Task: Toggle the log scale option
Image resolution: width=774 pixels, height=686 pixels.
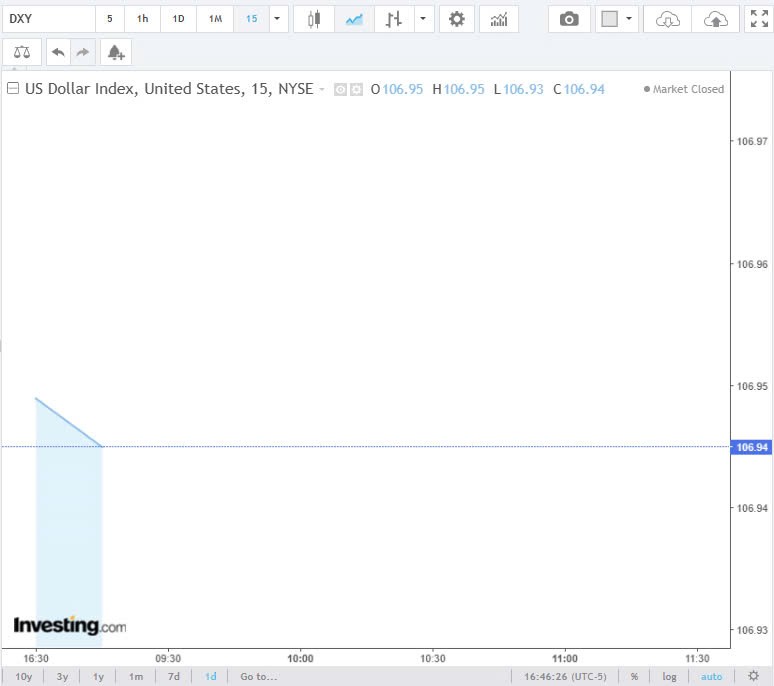Action: [669, 677]
